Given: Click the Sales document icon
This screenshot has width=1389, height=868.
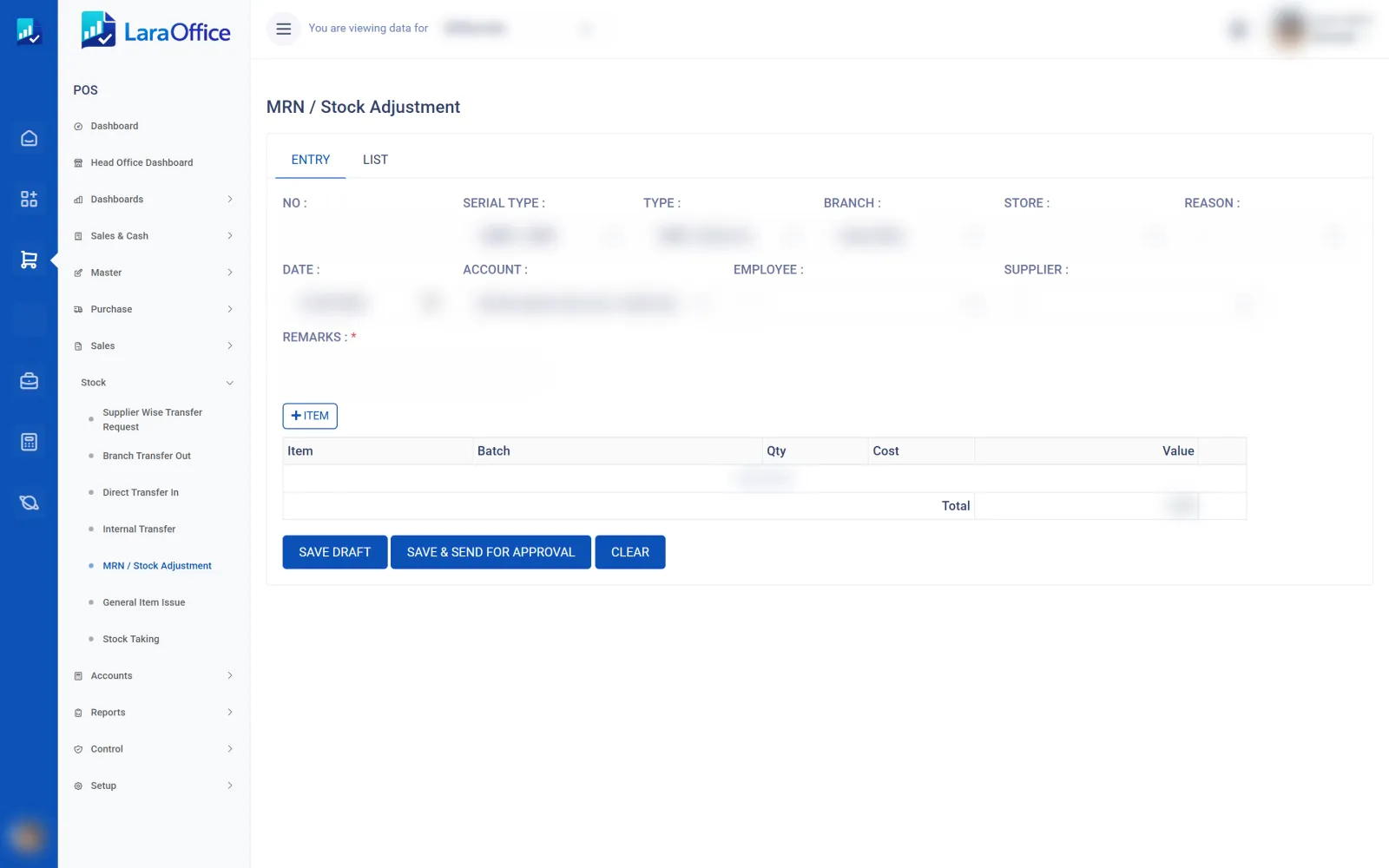Looking at the screenshot, I should pos(78,346).
